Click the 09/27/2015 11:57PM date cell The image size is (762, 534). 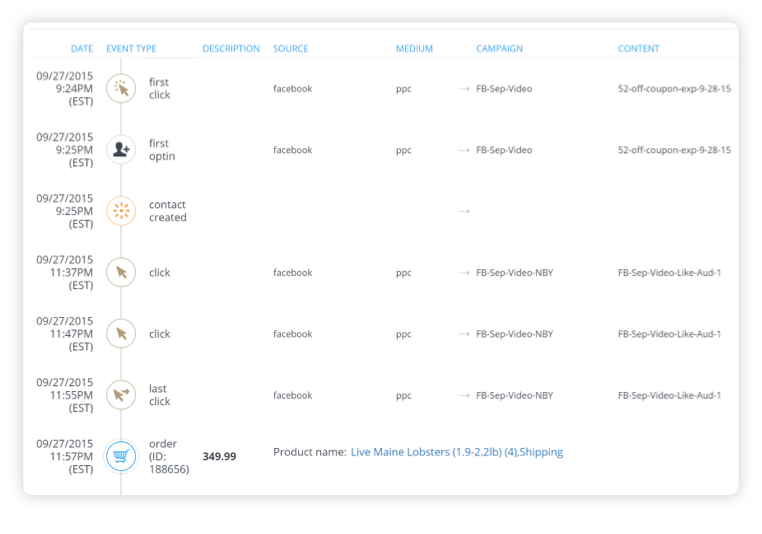coord(65,456)
